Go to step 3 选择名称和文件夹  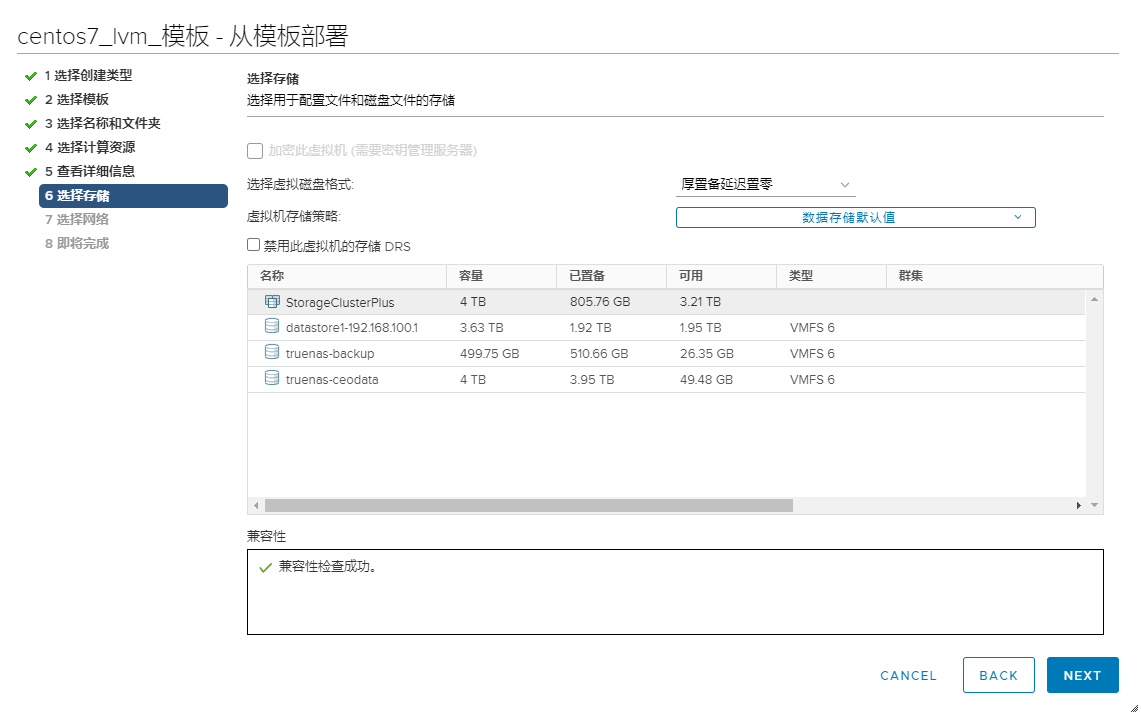coord(103,123)
